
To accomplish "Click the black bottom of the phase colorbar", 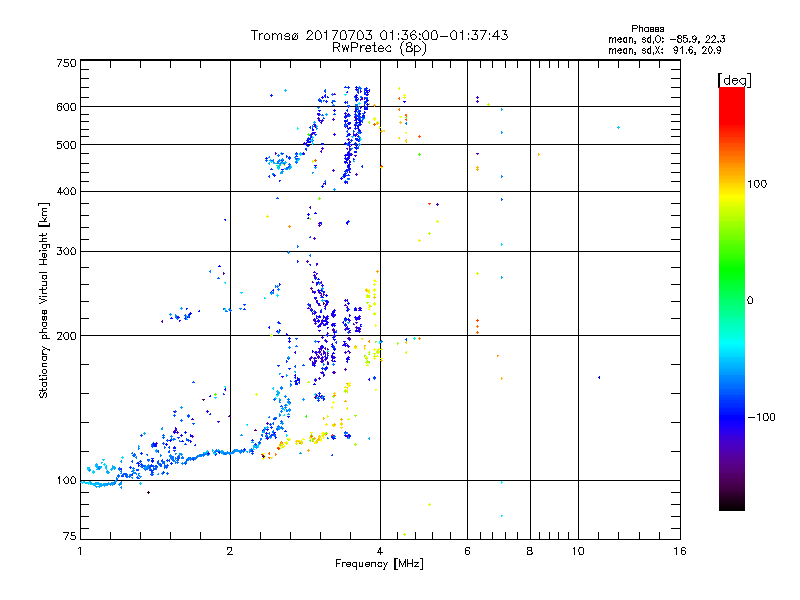I will [x=732, y=503].
